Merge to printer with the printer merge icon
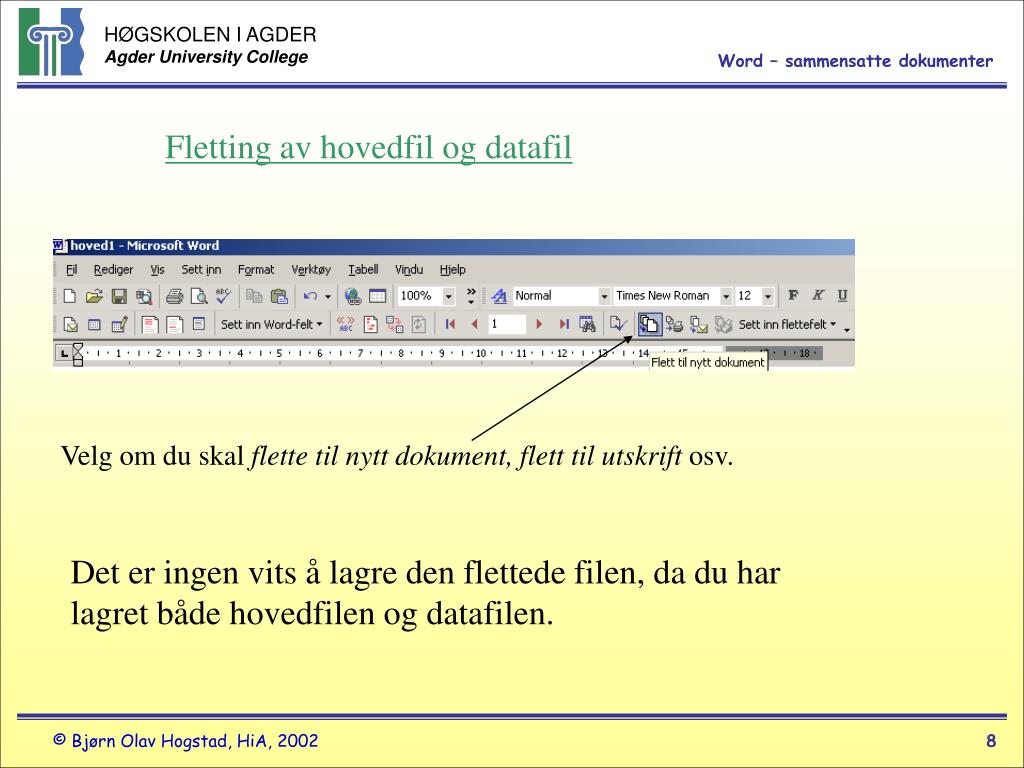 (x=674, y=324)
